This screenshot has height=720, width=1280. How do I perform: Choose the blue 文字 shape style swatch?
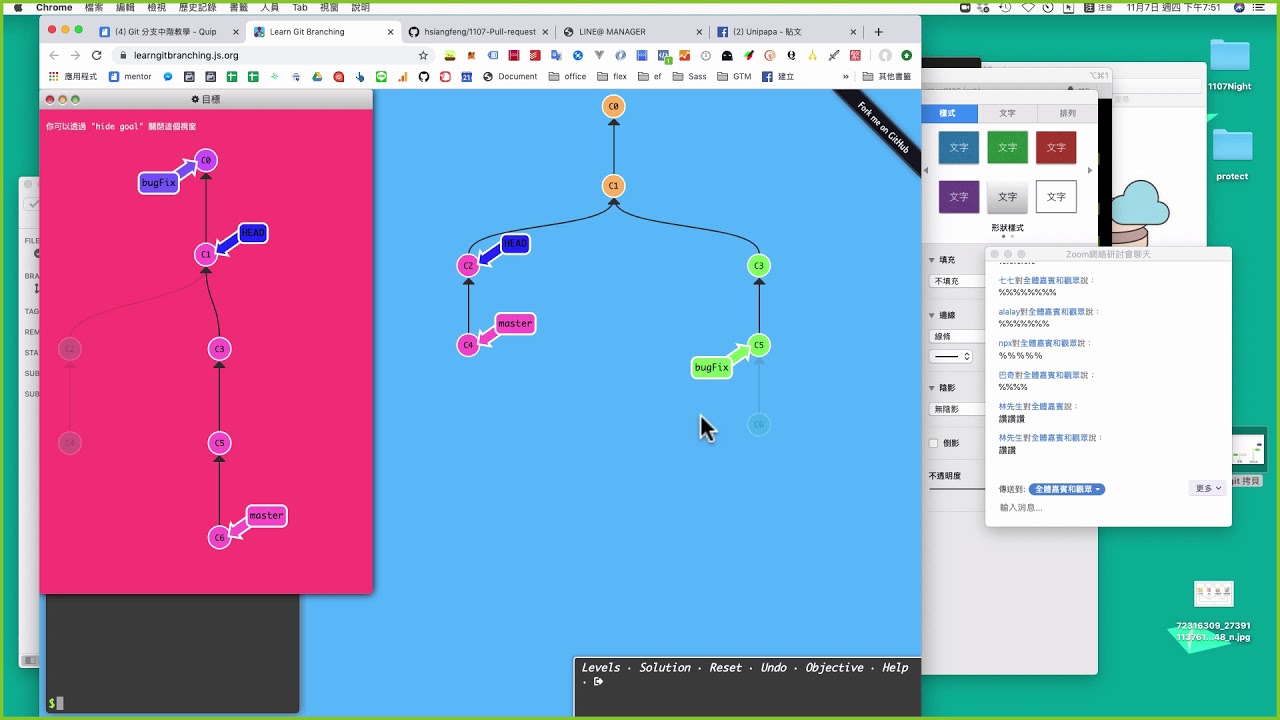pyautogui.click(x=959, y=148)
